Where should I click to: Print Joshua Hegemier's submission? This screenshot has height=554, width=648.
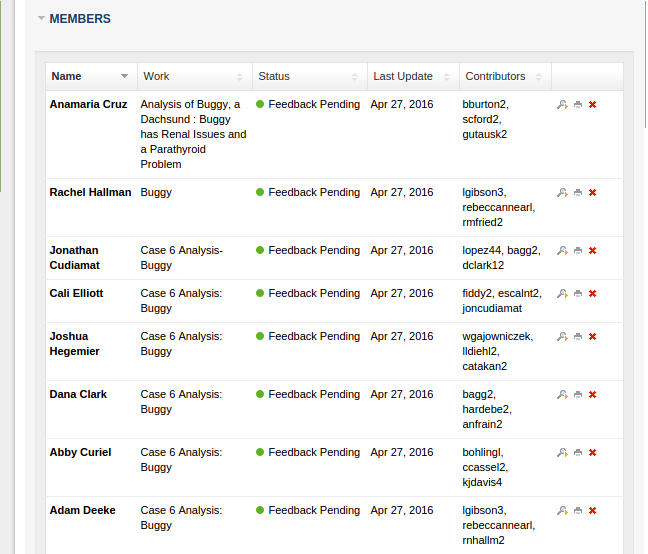(578, 337)
